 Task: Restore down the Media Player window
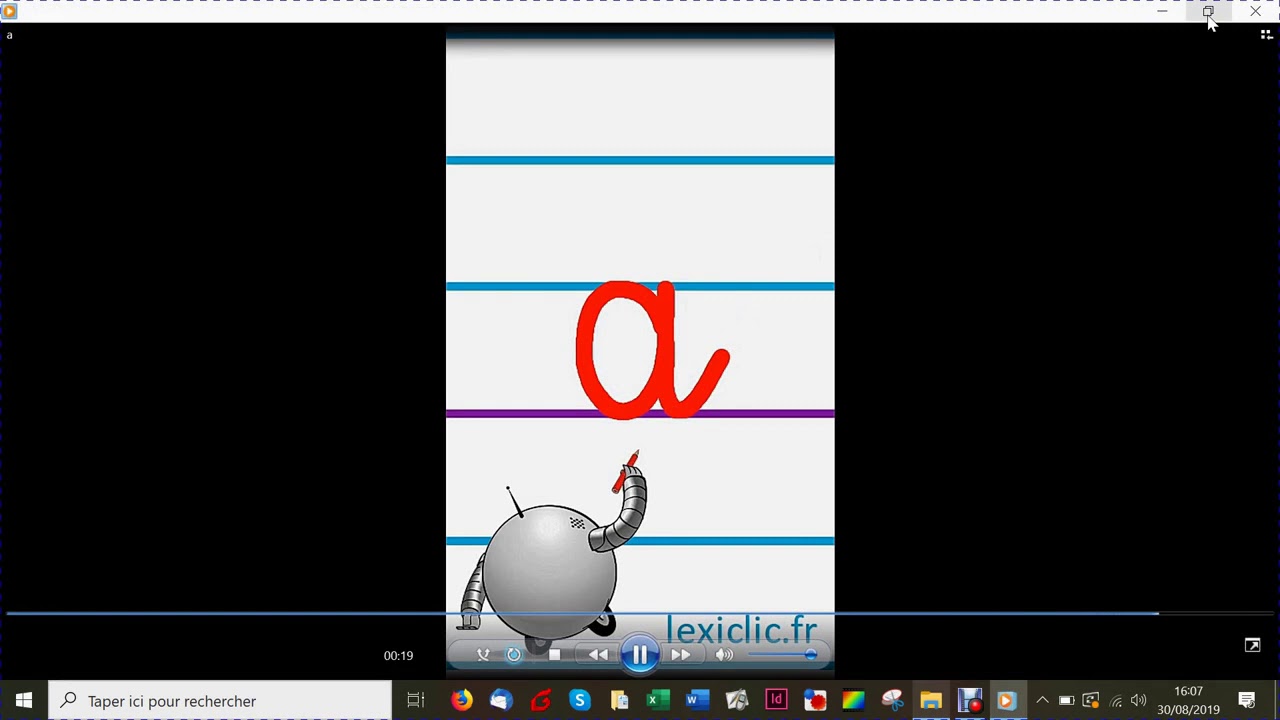tap(1208, 11)
